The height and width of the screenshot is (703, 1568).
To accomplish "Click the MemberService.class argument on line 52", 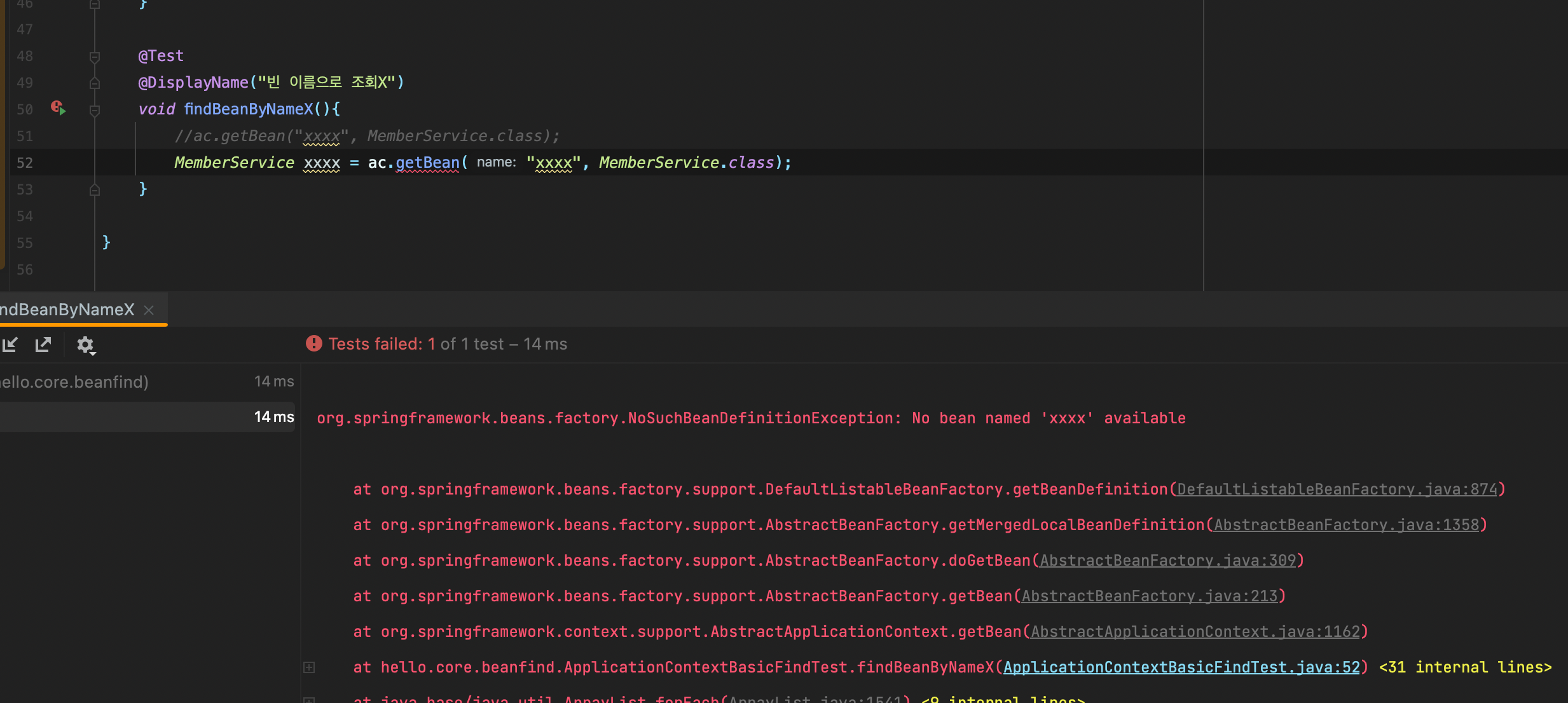I will pos(687,163).
